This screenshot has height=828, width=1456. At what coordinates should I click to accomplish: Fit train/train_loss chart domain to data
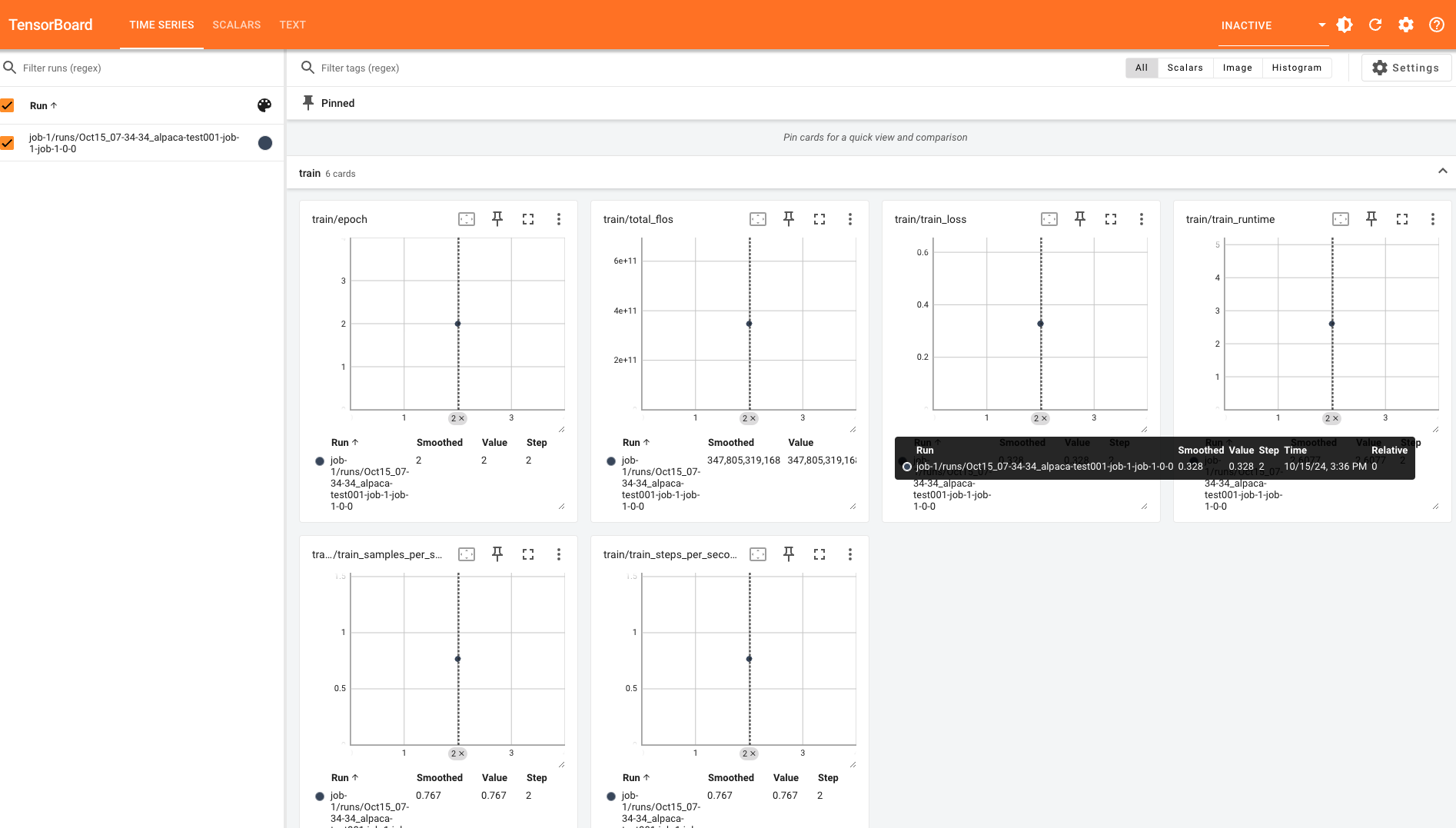[1049, 219]
